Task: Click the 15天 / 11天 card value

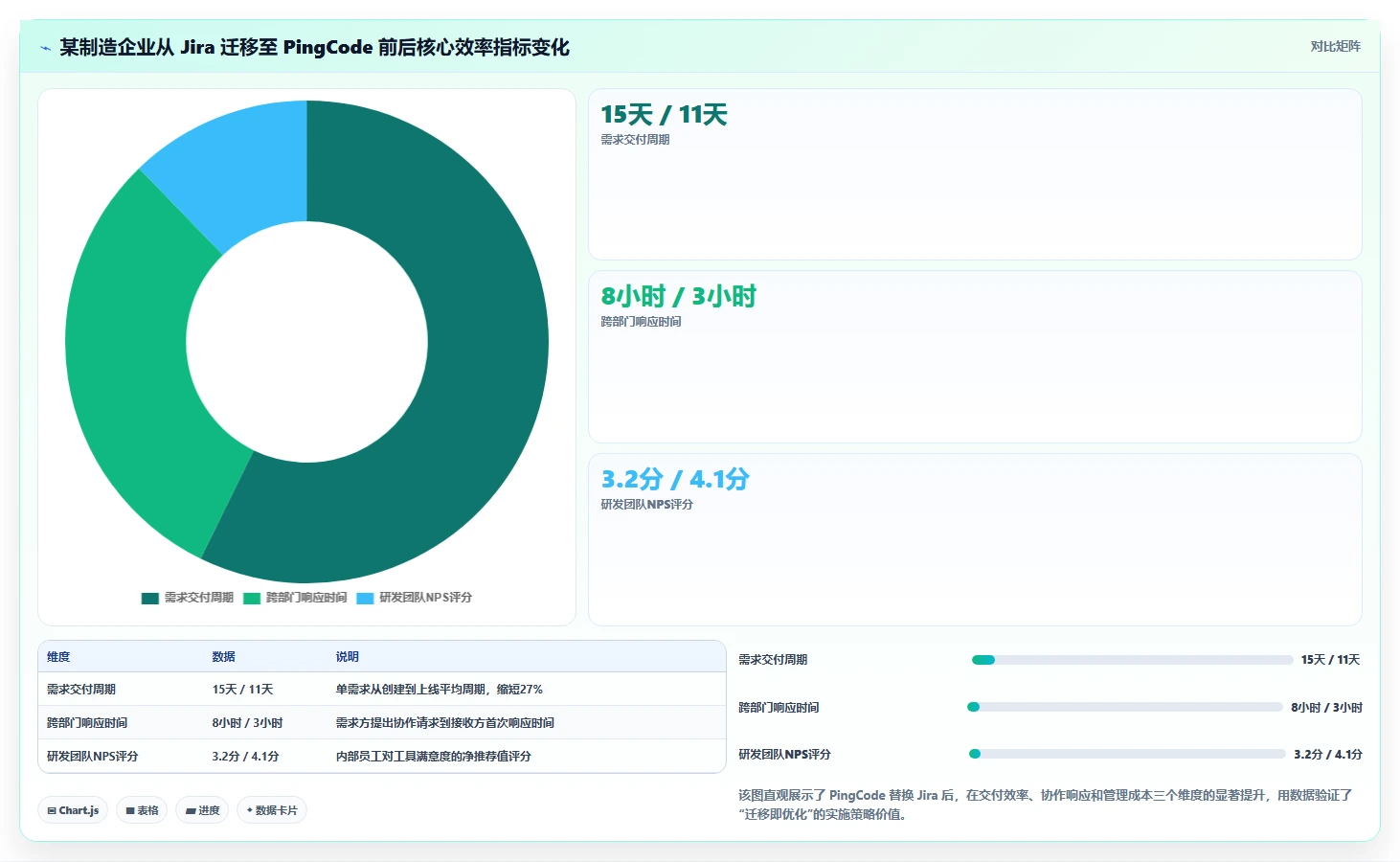Action: pyautogui.click(x=664, y=115)
